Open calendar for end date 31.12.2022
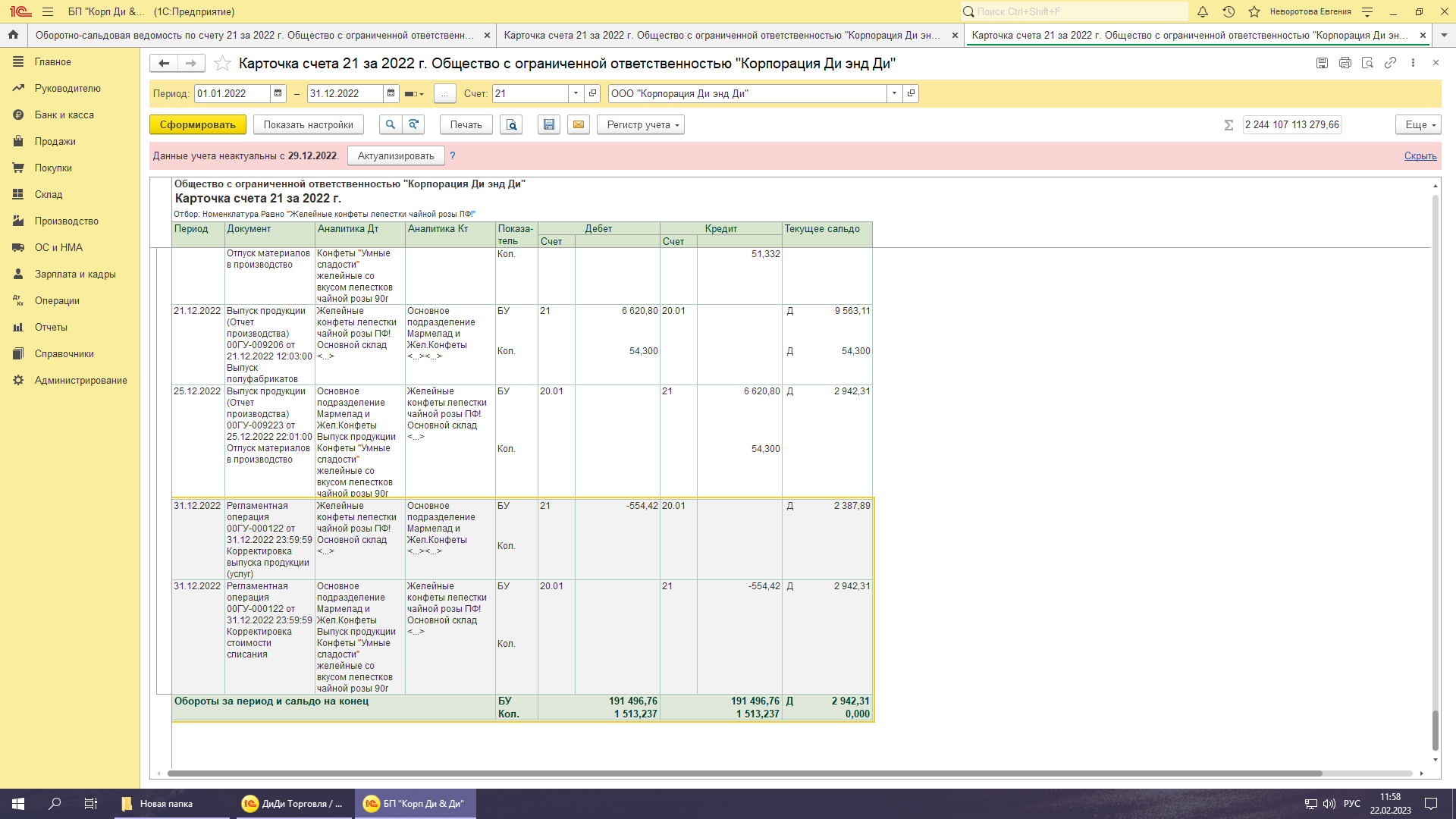1456x819 pixels. tap(391, 93)
